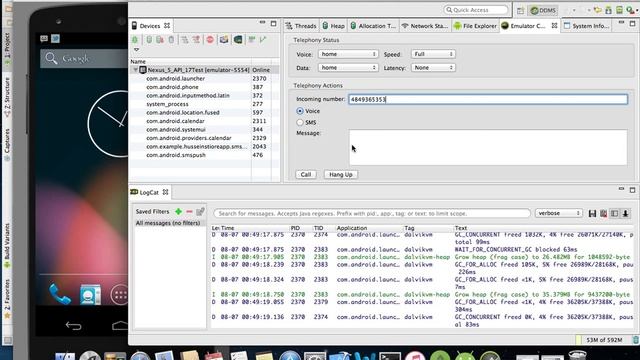The height and width of the screenshot is (360, 640).
Task: Click the Quick Access search box
Action: pyautogui.click(x=476, y=10)
